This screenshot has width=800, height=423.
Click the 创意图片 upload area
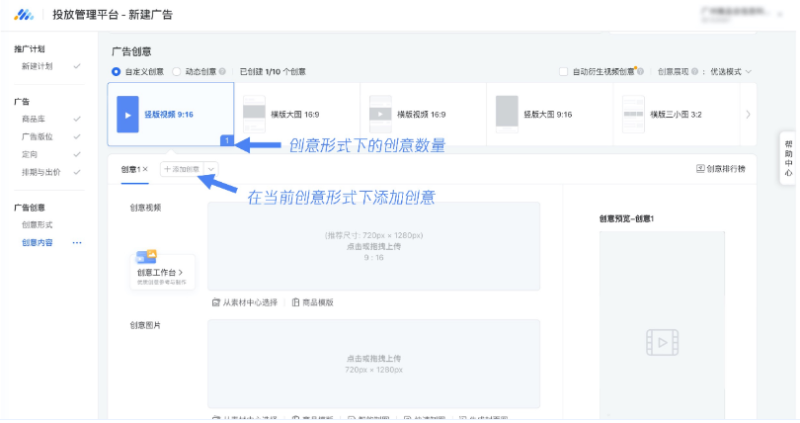(x=373, y=364)
